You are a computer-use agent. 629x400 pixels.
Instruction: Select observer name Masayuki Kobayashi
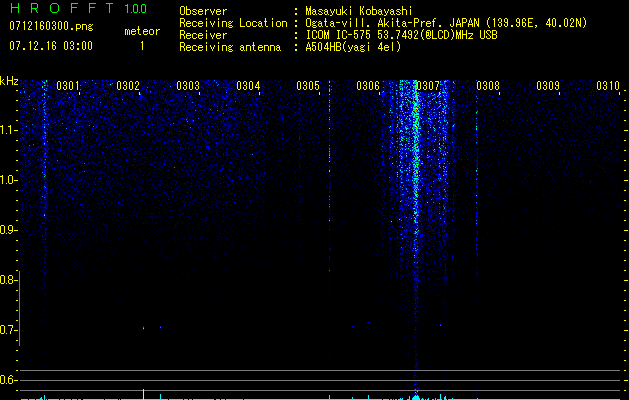point(359,11)
